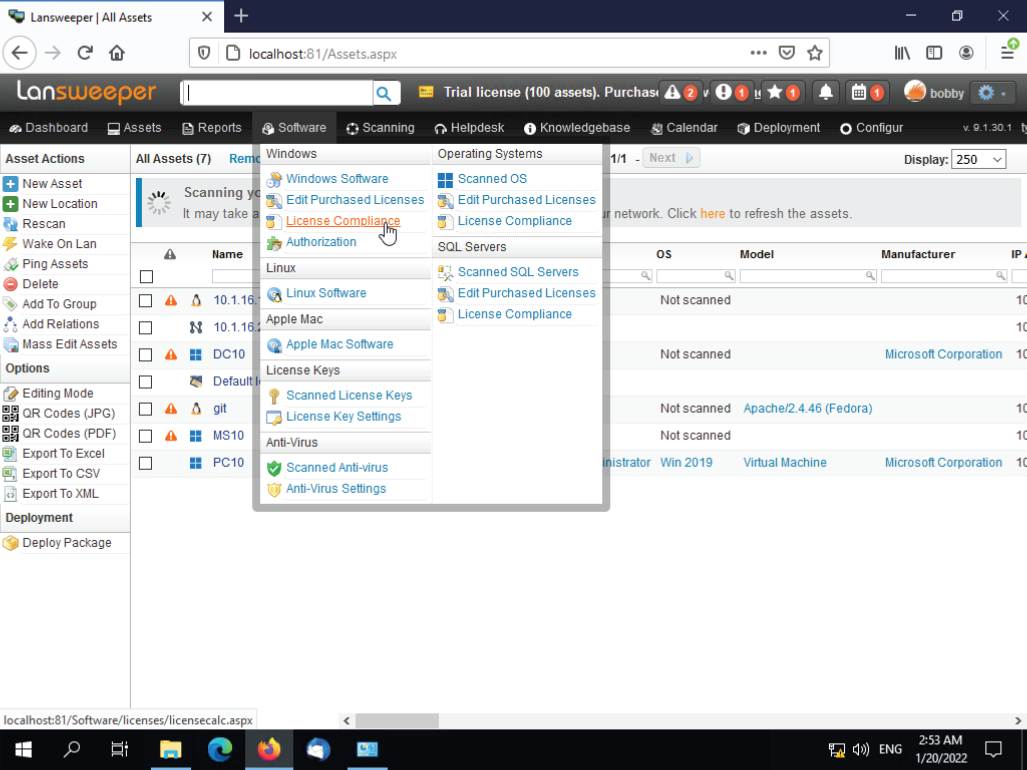The height and width of the screenshot is (770, 1027).
Task: Click the New Asset plus icon
Action: tap(10, 184)
